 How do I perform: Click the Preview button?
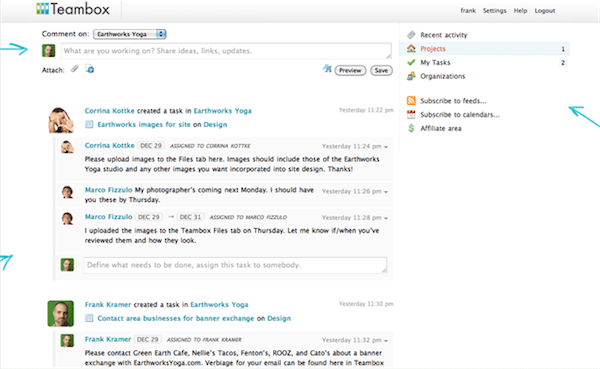(350, 70)
